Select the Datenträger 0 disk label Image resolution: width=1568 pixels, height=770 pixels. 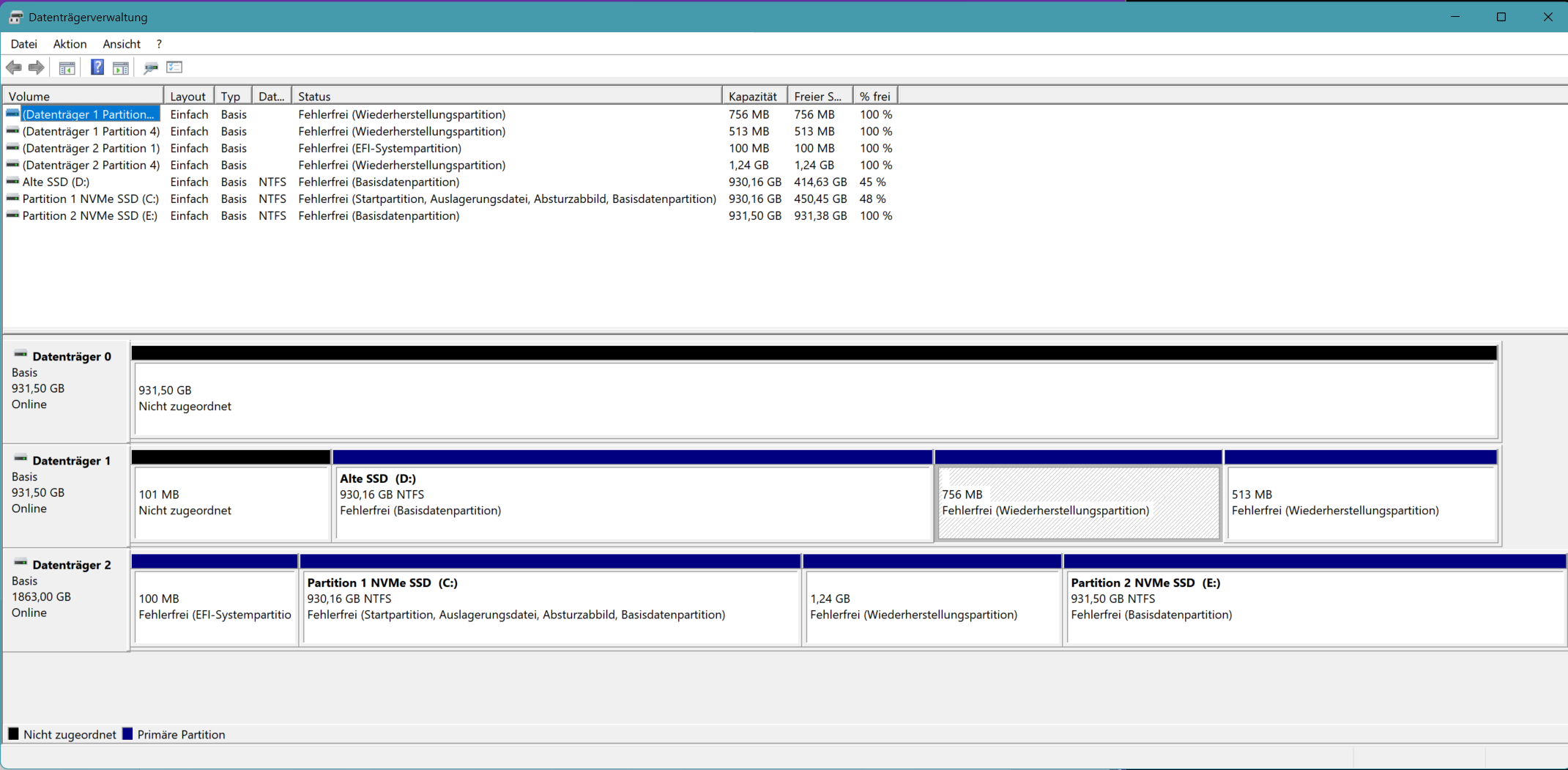[72, 357]
